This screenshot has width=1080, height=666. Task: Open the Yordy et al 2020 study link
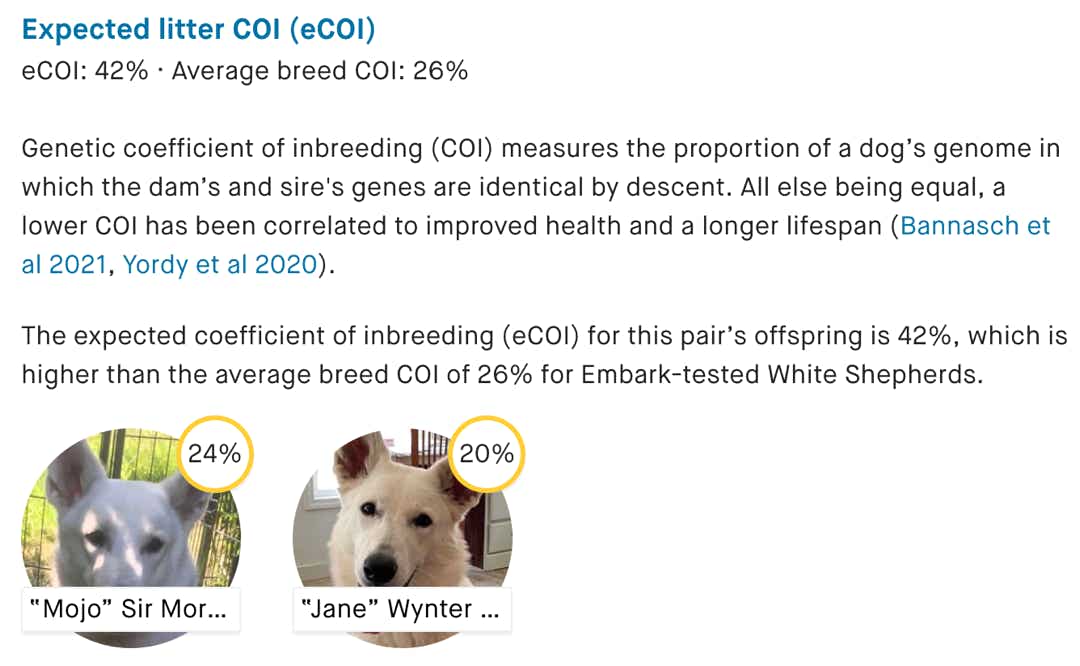tap(220, 264)
